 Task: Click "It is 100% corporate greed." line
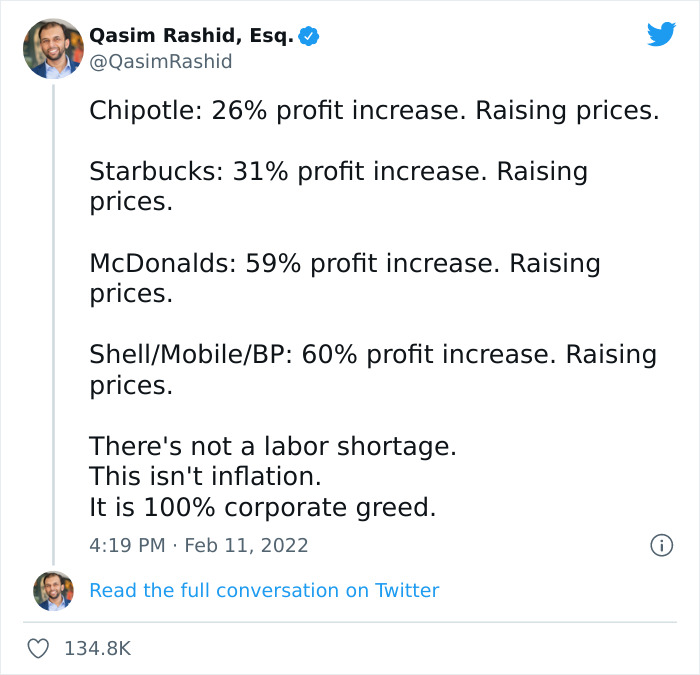263,507
